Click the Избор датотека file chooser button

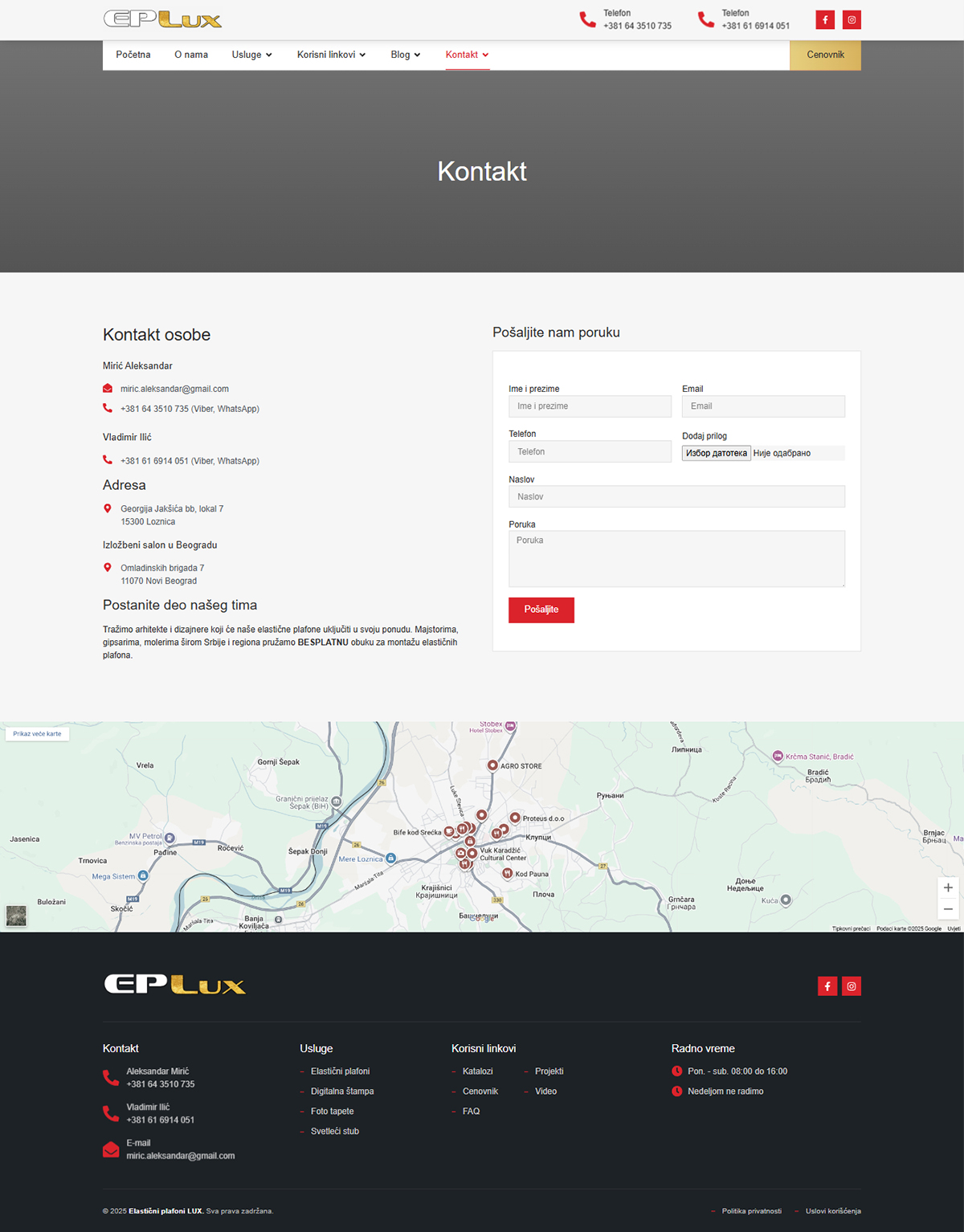[x=717, y=453]
